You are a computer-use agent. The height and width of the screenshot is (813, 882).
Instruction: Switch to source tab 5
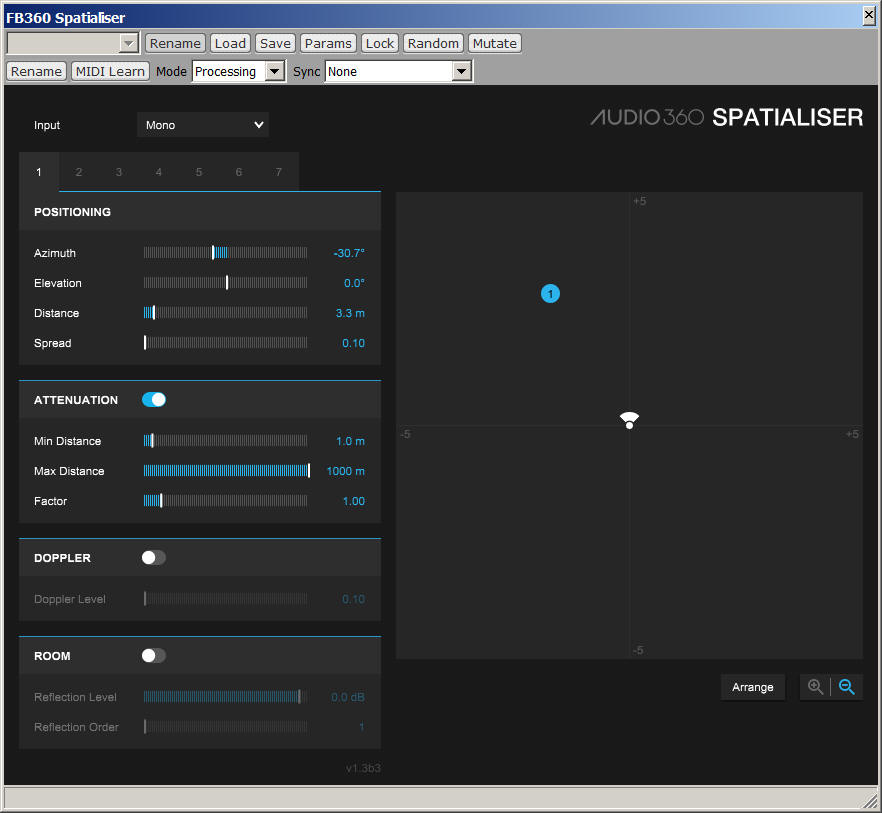pyautogui.click(x=199, y=172)
